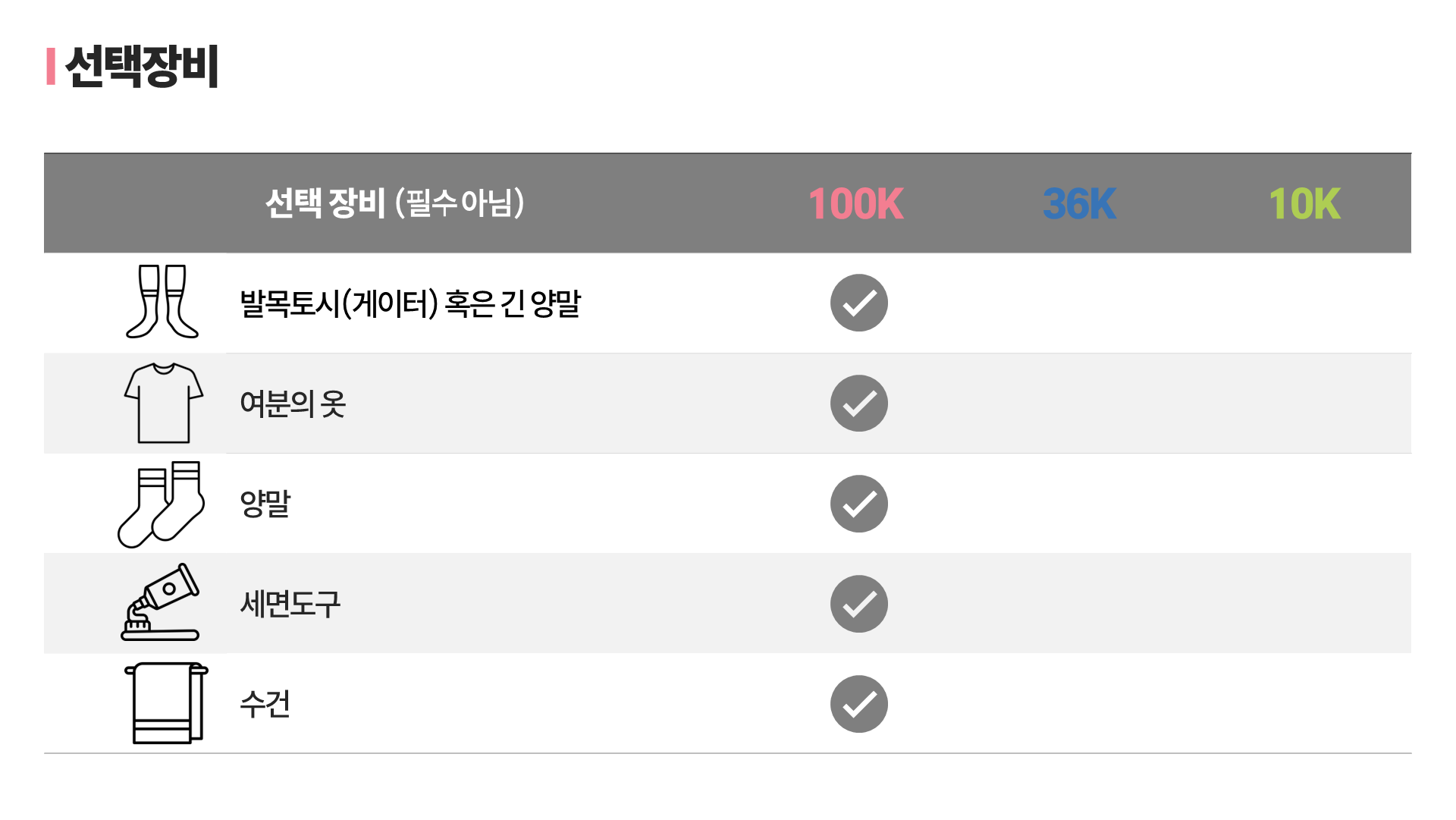Click the 선택장비 page title

(x=143, y=66)
